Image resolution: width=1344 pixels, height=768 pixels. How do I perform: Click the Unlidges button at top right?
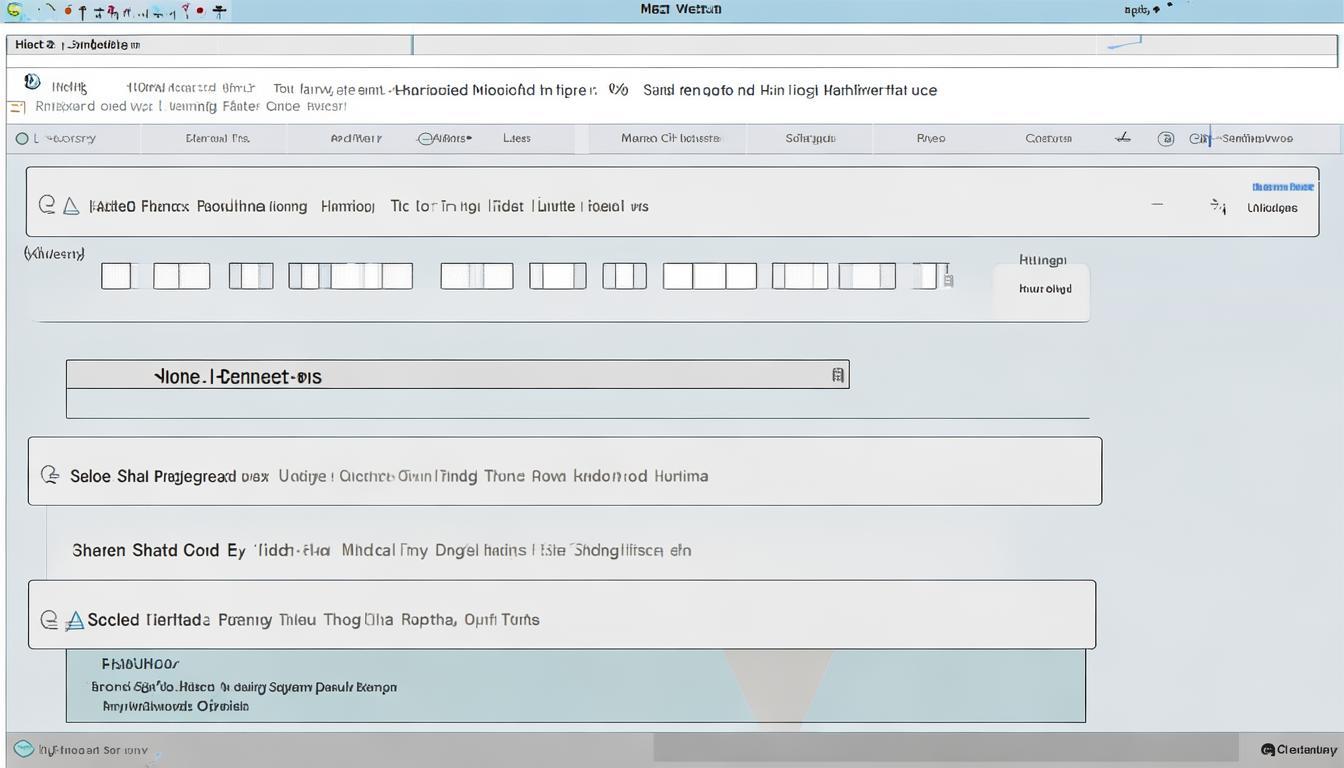click(1272, 208)
